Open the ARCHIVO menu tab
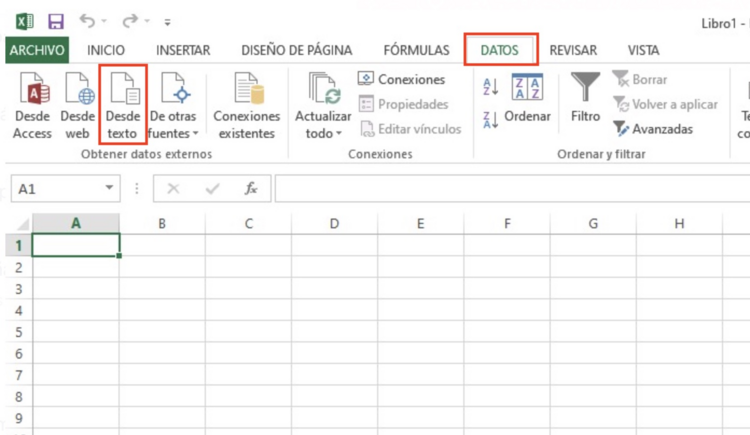 click(37, 50)
